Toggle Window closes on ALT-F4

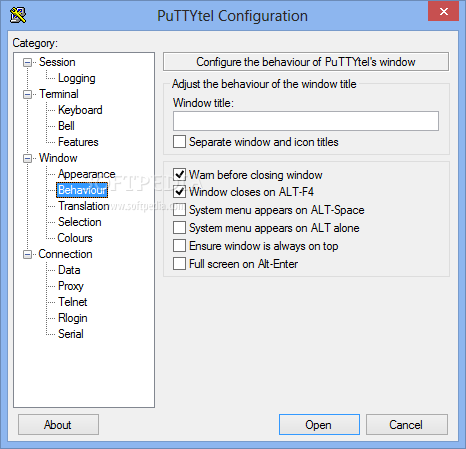(179, 192)
